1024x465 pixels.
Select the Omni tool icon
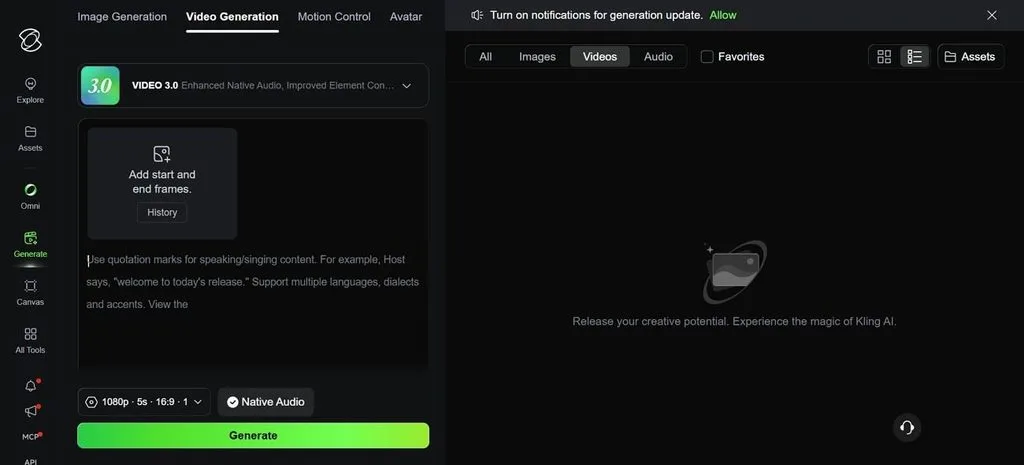30,196
